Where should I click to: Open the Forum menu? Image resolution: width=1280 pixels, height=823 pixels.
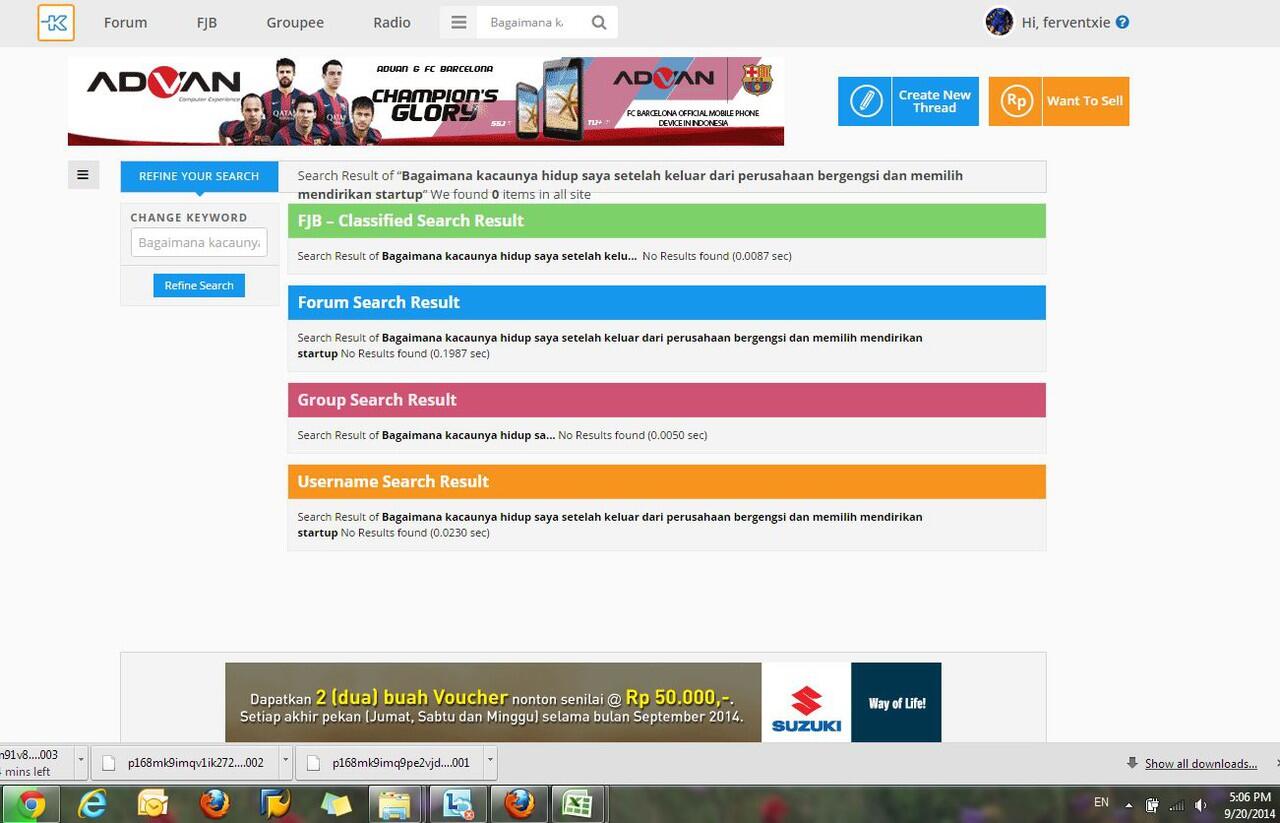coord(125,22)
